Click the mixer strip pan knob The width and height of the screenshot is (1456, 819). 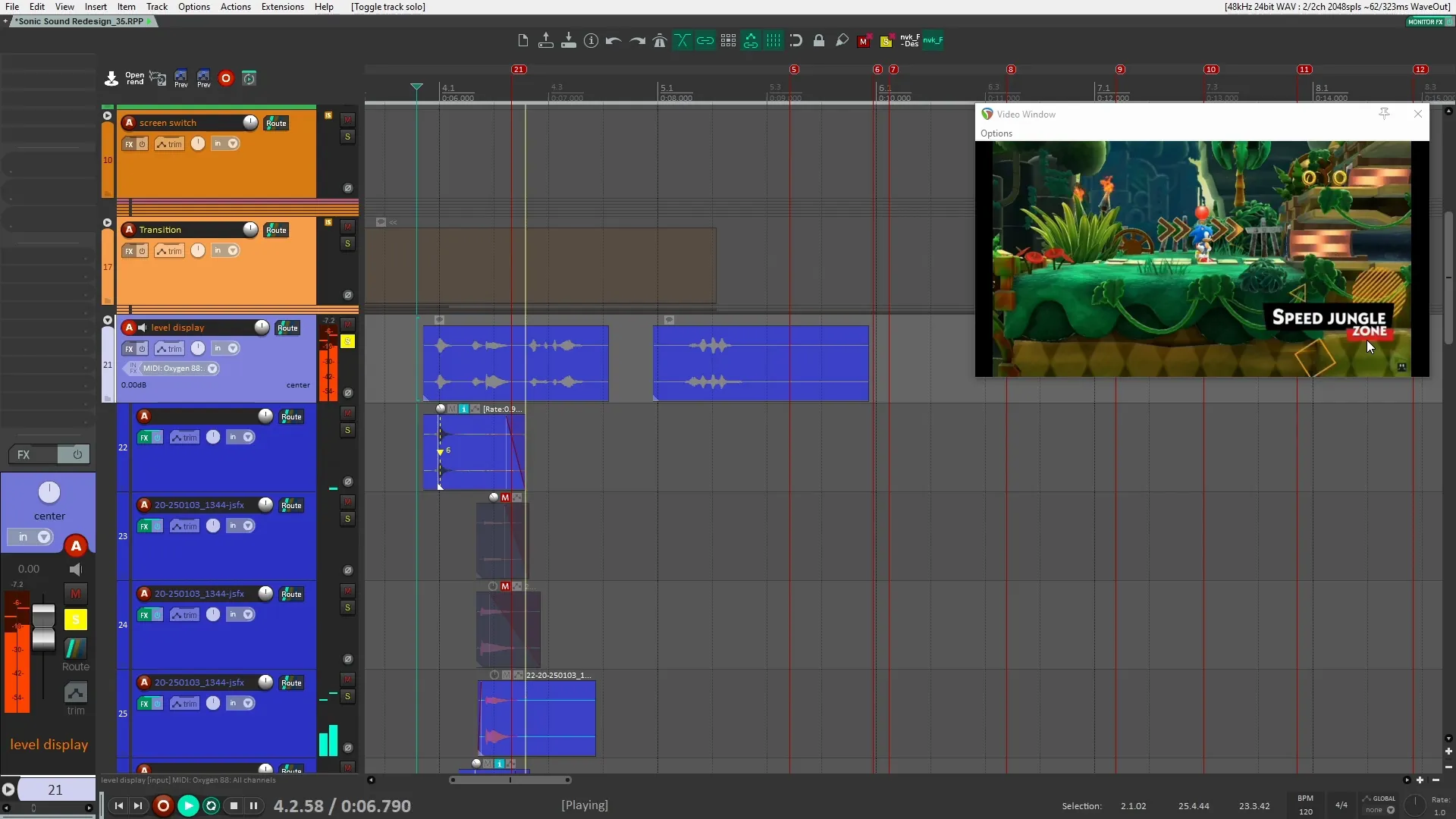49,493
